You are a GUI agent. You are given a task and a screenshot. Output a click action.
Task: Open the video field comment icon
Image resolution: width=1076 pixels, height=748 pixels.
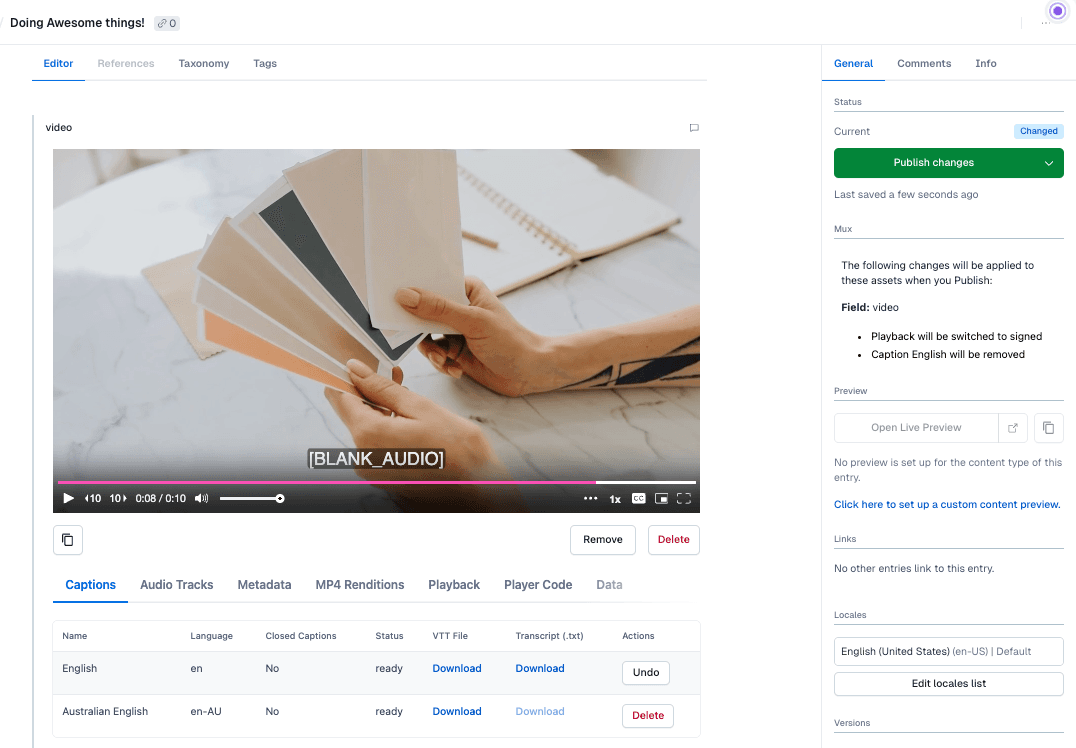(x=694, y=128)
